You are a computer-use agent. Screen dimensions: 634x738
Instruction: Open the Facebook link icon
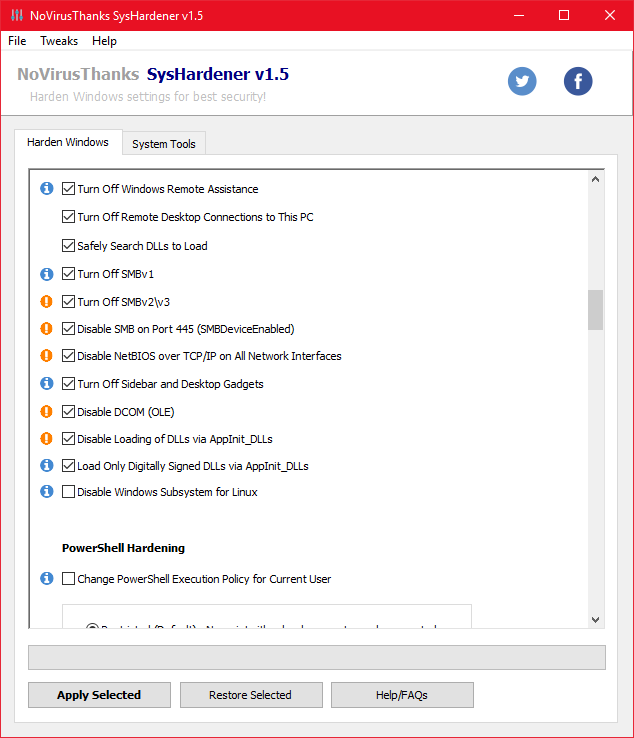tap(578, 81)
